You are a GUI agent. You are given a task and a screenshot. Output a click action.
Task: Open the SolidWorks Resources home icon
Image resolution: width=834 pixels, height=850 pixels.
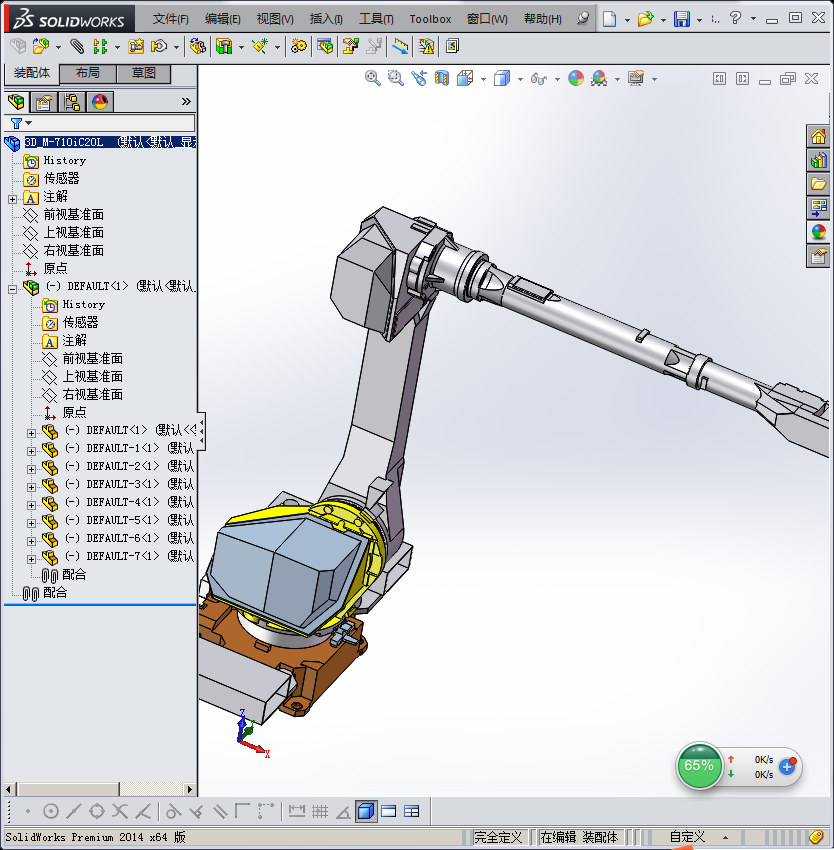click(x=818, y=137)
